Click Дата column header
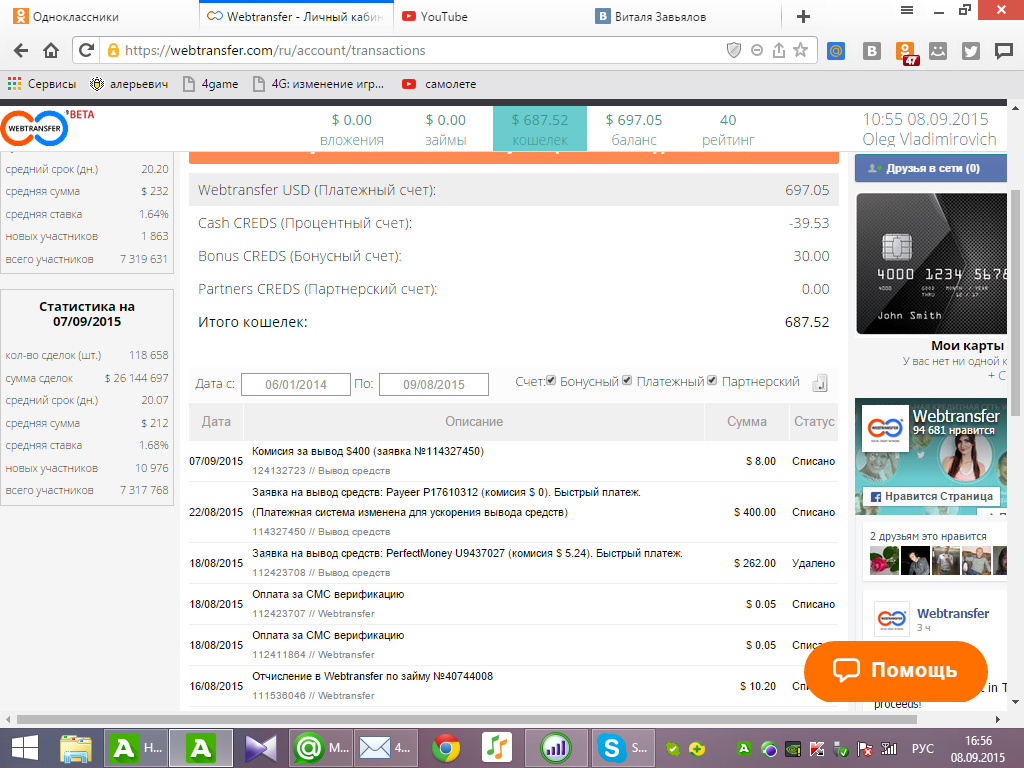The image size is (1024, 768). click(x=216, y=421)
